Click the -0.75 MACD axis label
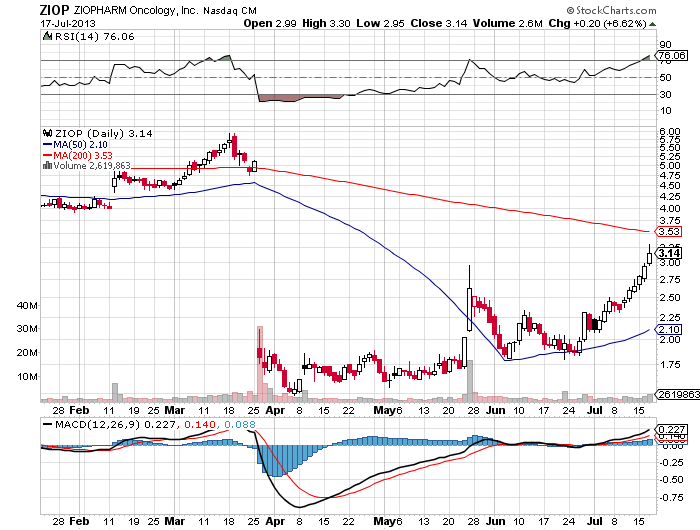The height and width of the screenshot is (530, 700). (671, 497)
